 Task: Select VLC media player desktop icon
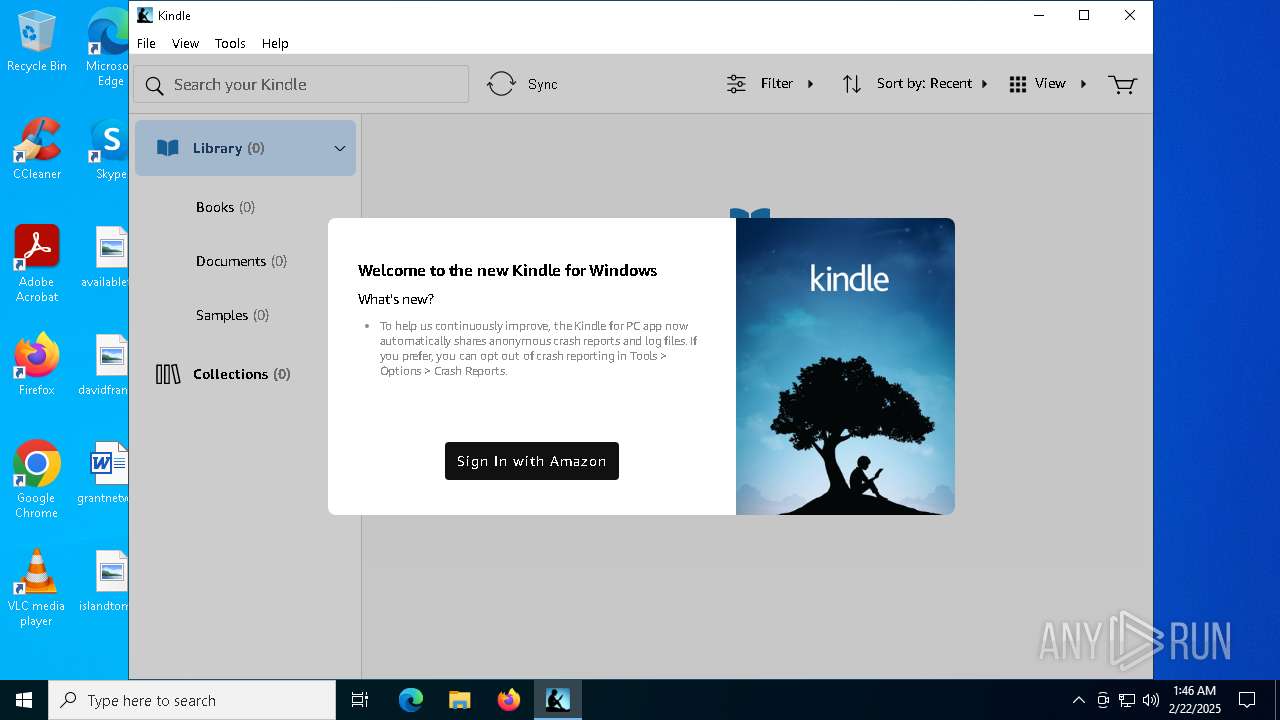click(x=37, y=588)
